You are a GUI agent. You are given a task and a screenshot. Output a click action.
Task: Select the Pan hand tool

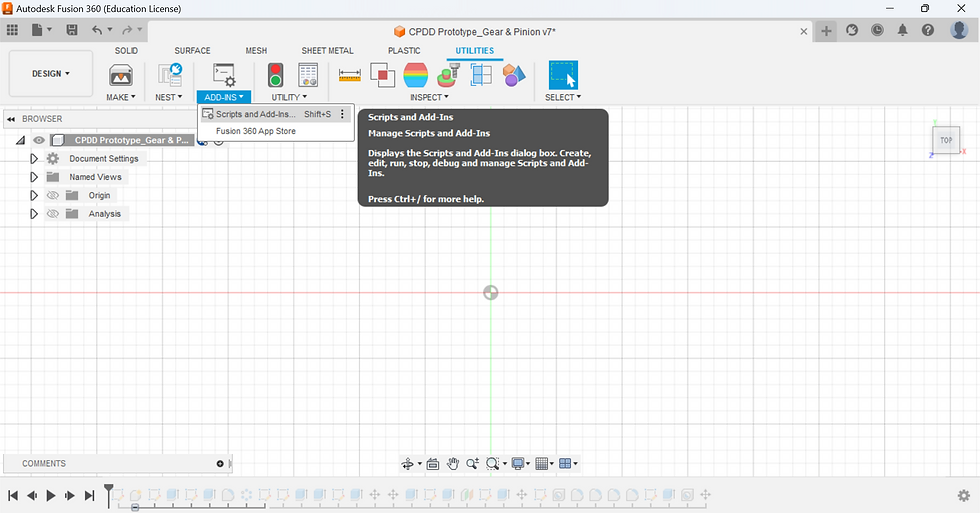(x=452, y=464)
